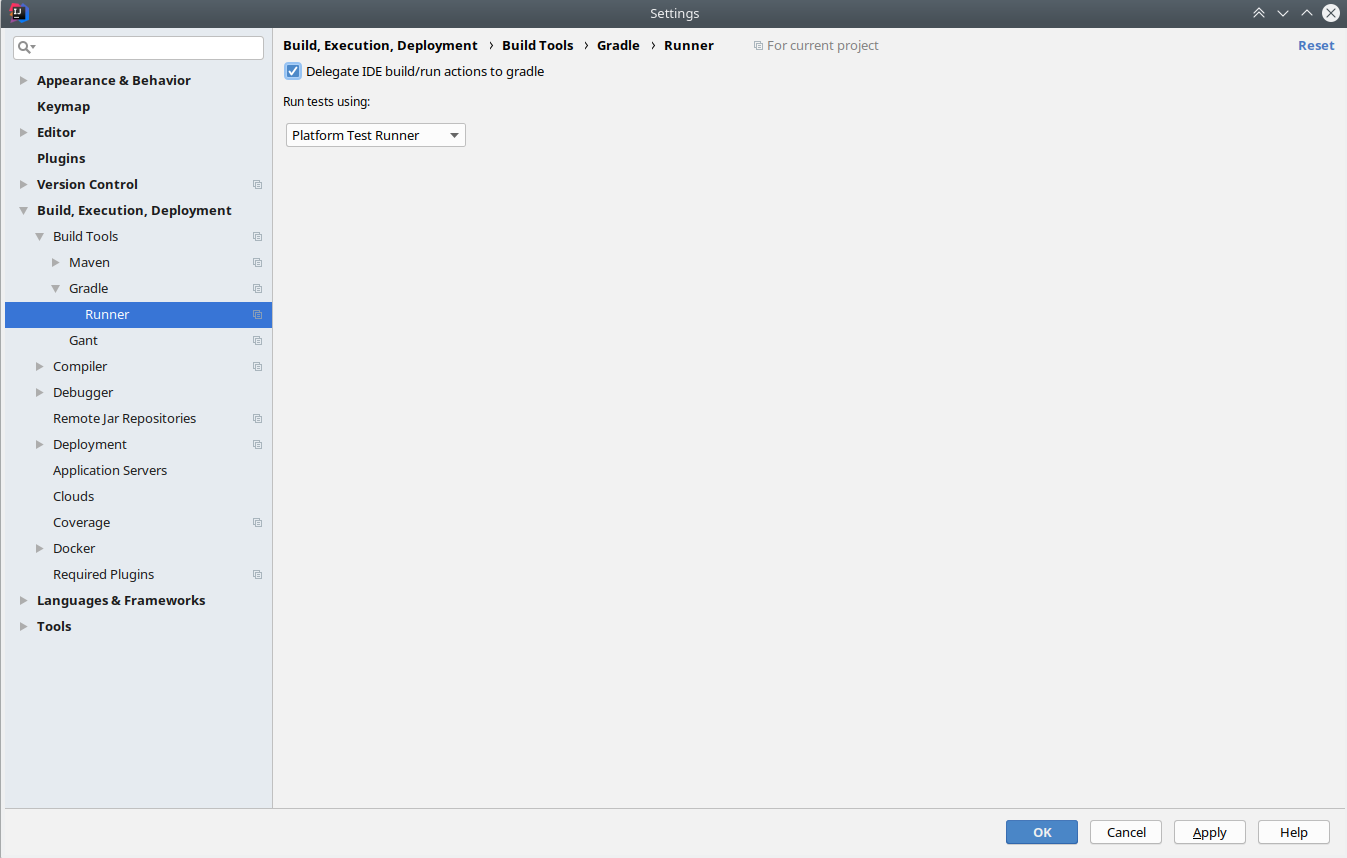Click the IntelliJ IDEA logo in title bar
Screen dimensions: 1347x858
[x=19, y=13]
